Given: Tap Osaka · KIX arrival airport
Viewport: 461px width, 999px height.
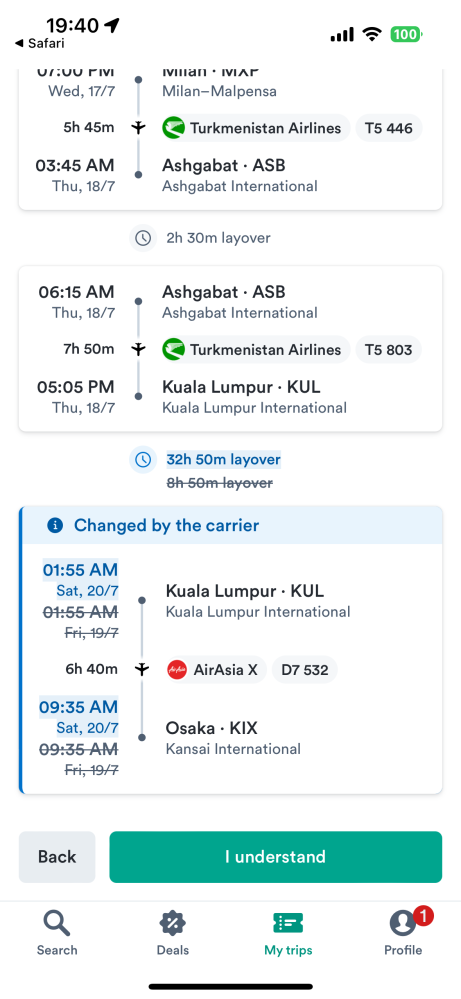Looking at the screenshot, I should pos(212,728).
